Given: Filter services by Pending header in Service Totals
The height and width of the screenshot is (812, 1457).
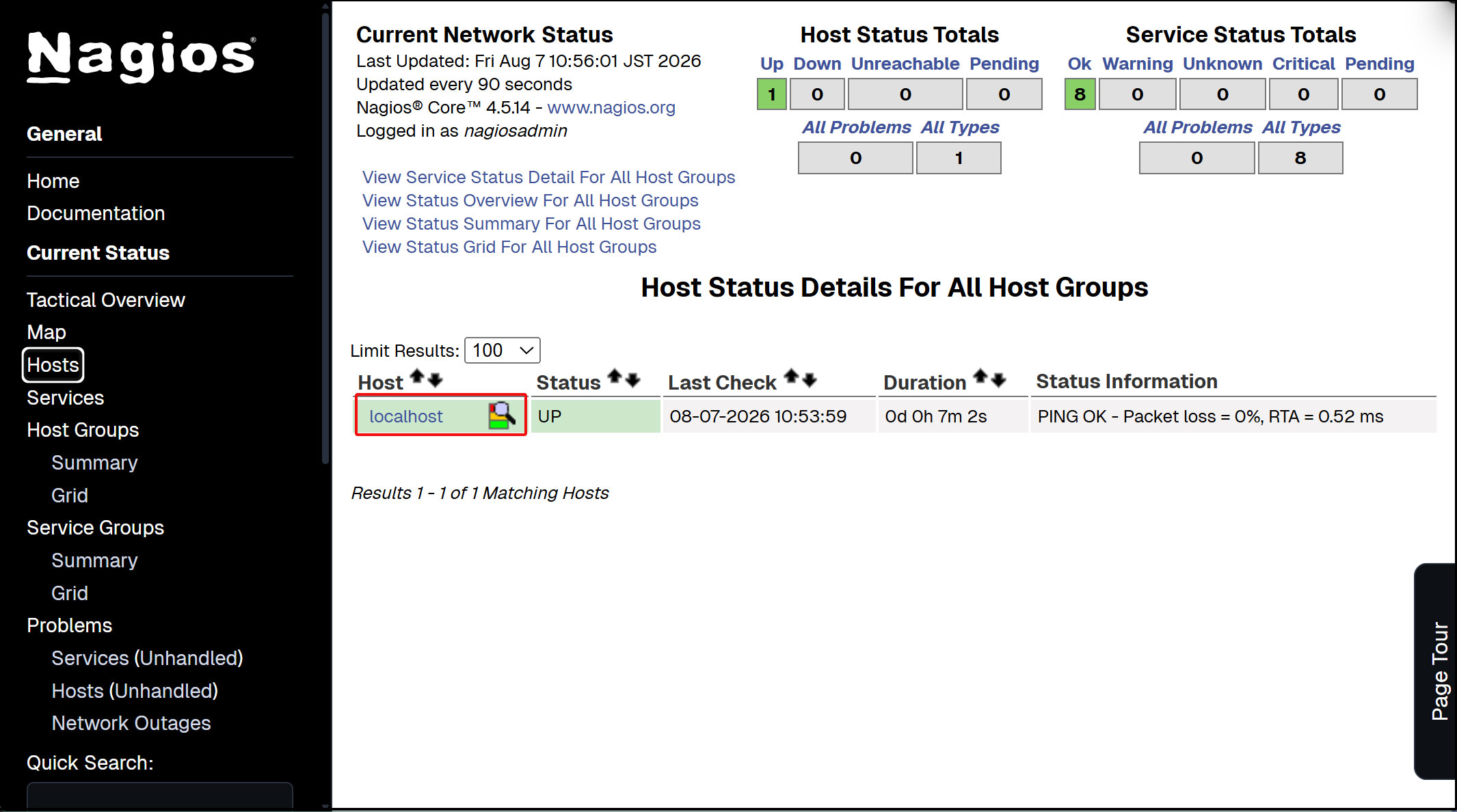Looking at the screenshot, I should tap(1380, 64).
